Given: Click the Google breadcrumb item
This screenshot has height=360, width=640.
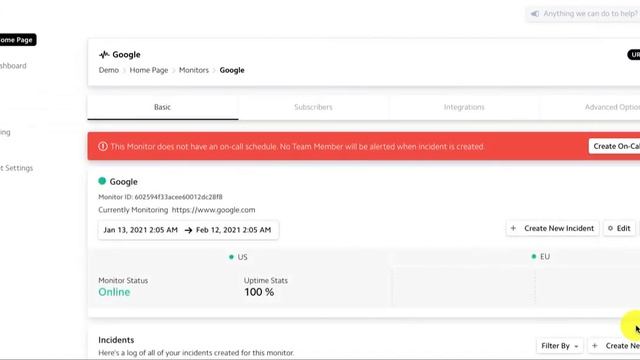Looking at the screenshot, I should coord(232,70).
